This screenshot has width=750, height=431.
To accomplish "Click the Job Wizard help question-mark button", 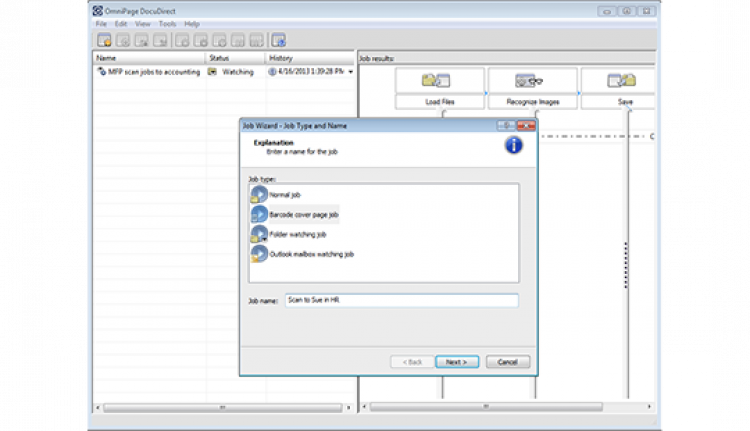I will click(x=506, y=125).
